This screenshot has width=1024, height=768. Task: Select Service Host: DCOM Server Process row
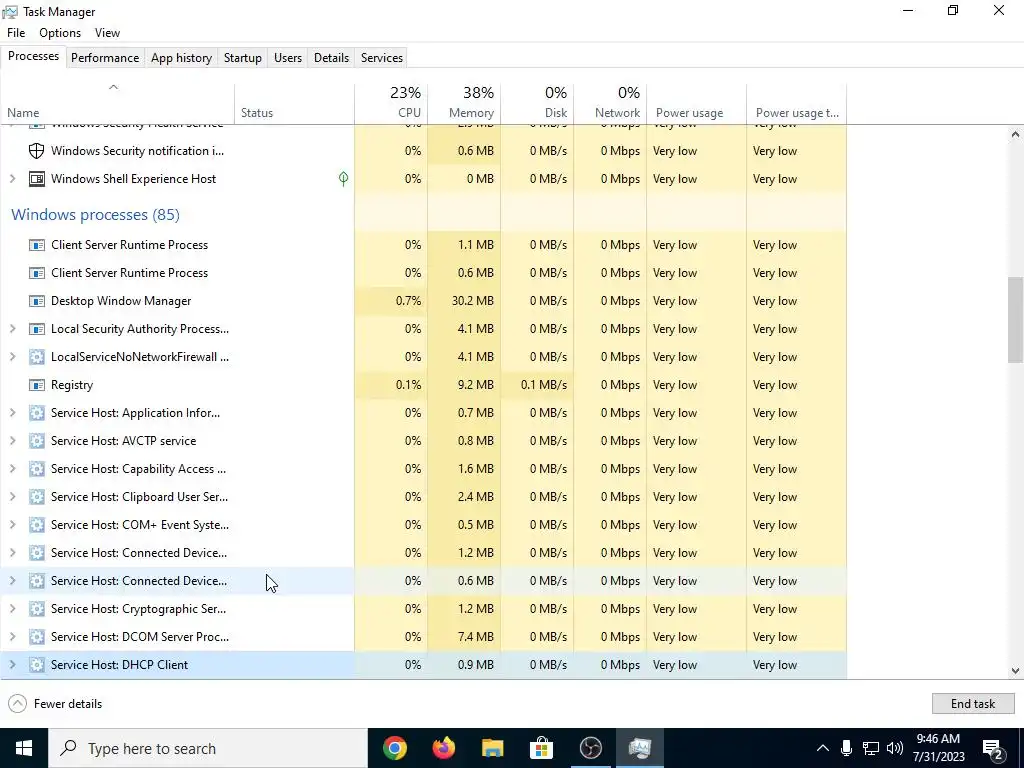click(x=423, y=637)
